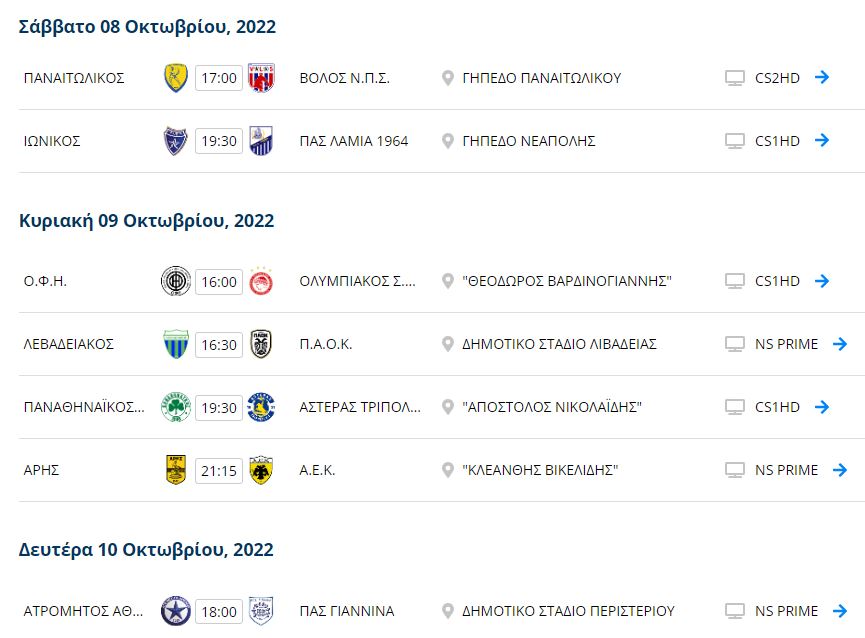The image size is (865, 638).
Task: Select the ΠΑΣ ΓΙΑΝΝΙΝΑ team name
Action: (x=347, y=611)
